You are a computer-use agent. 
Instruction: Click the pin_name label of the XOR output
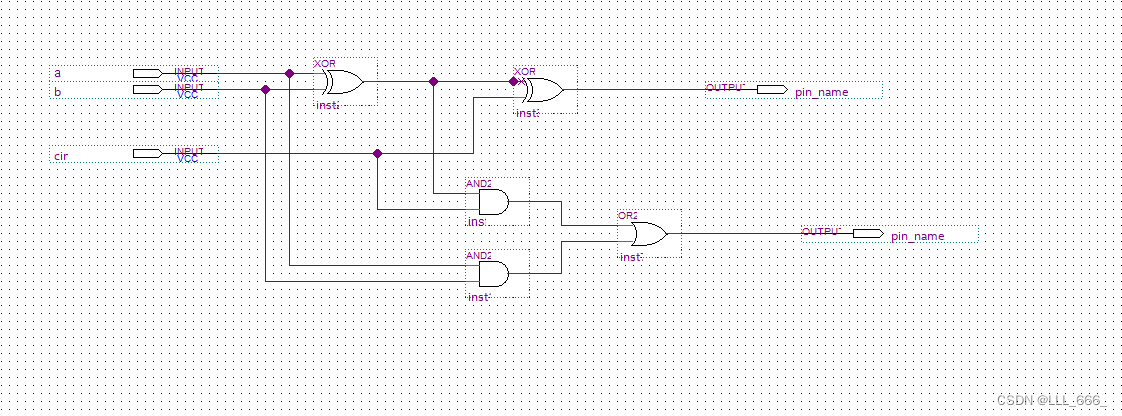tap(821, 92)
